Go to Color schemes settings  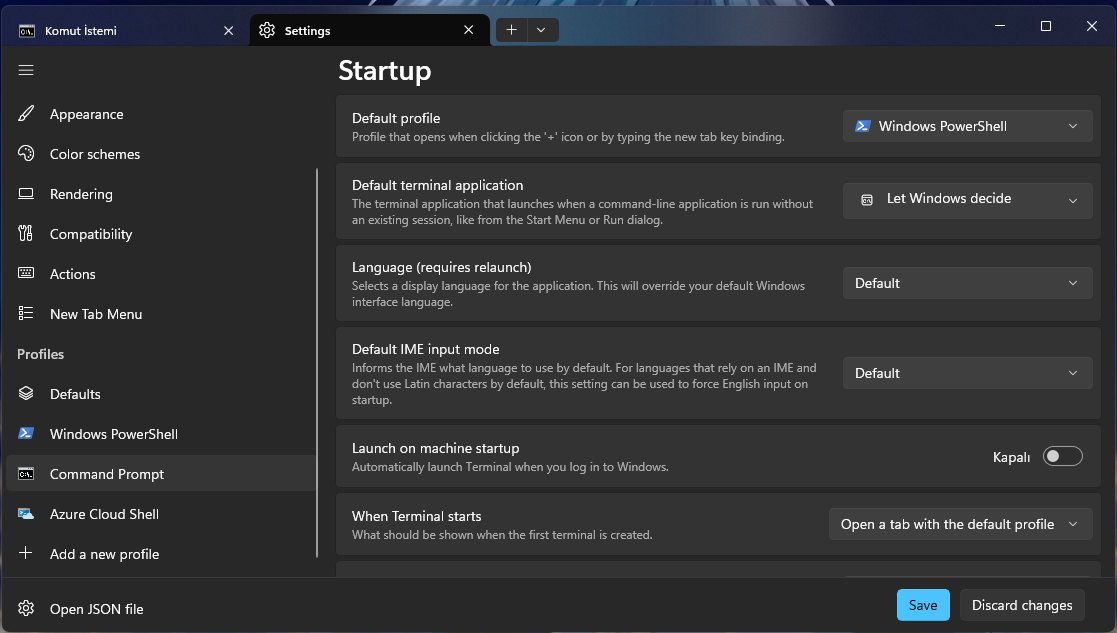pyautogui.click(x=160, y=154)
